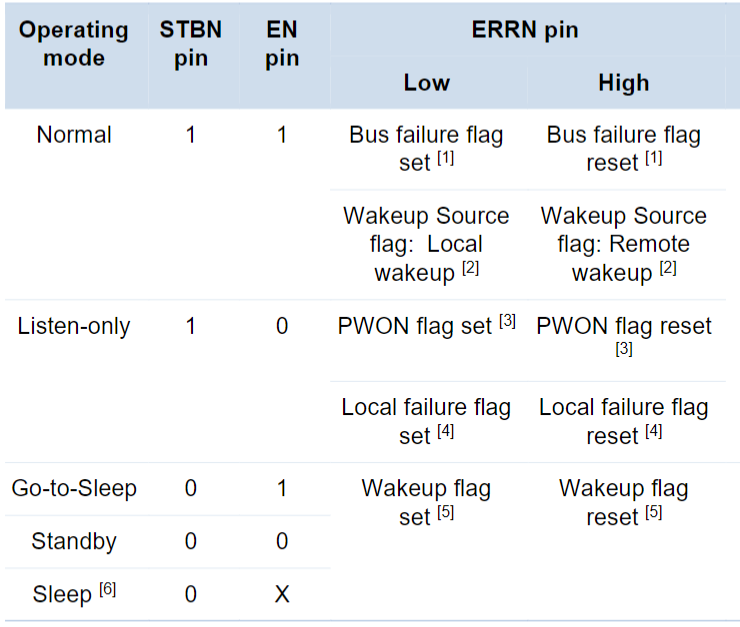Viewport: 740px width, 627px height.
Task: Click the Standby mode cell
Action: [74, 541]
